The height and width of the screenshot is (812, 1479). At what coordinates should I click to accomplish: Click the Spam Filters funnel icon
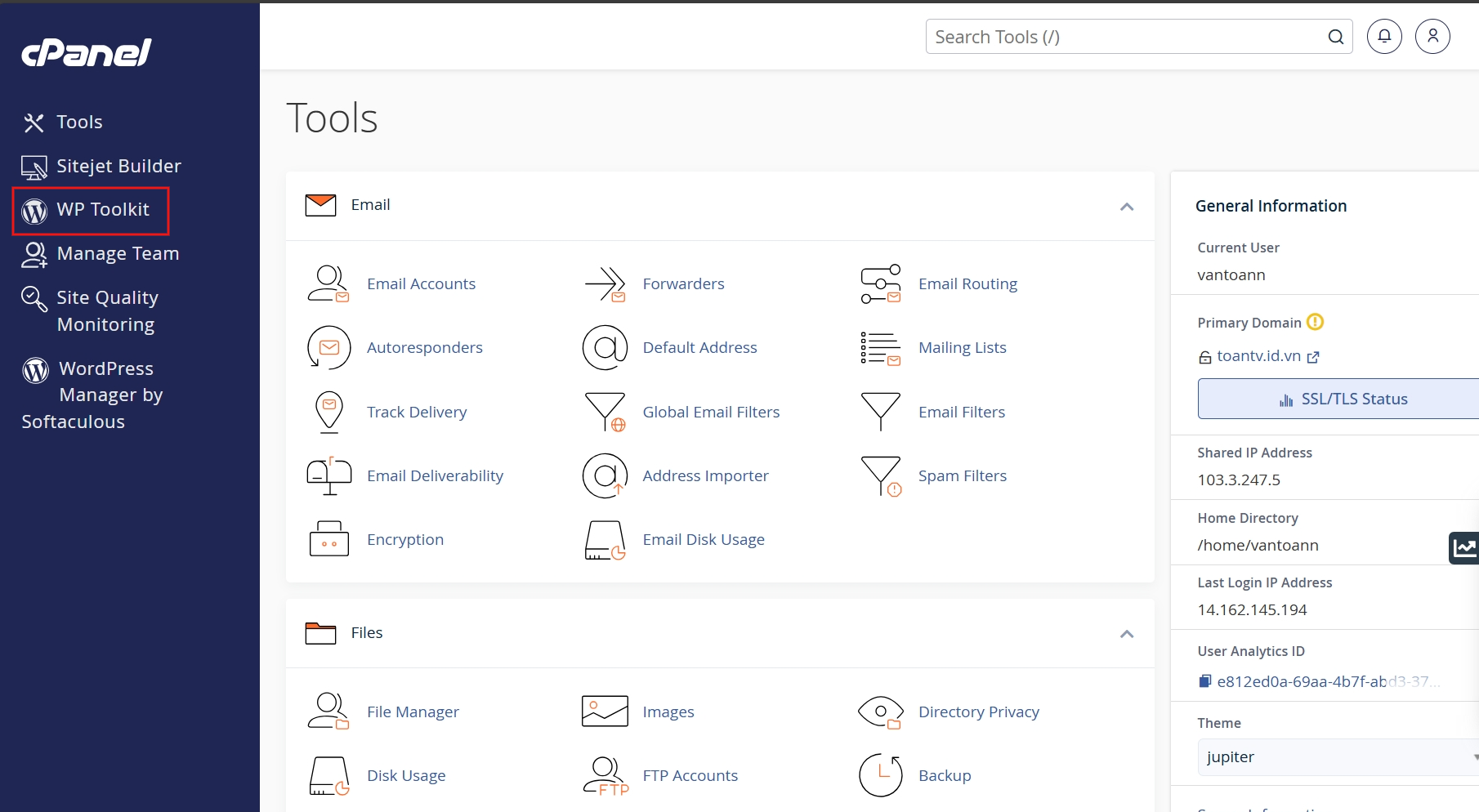[881, 476]
